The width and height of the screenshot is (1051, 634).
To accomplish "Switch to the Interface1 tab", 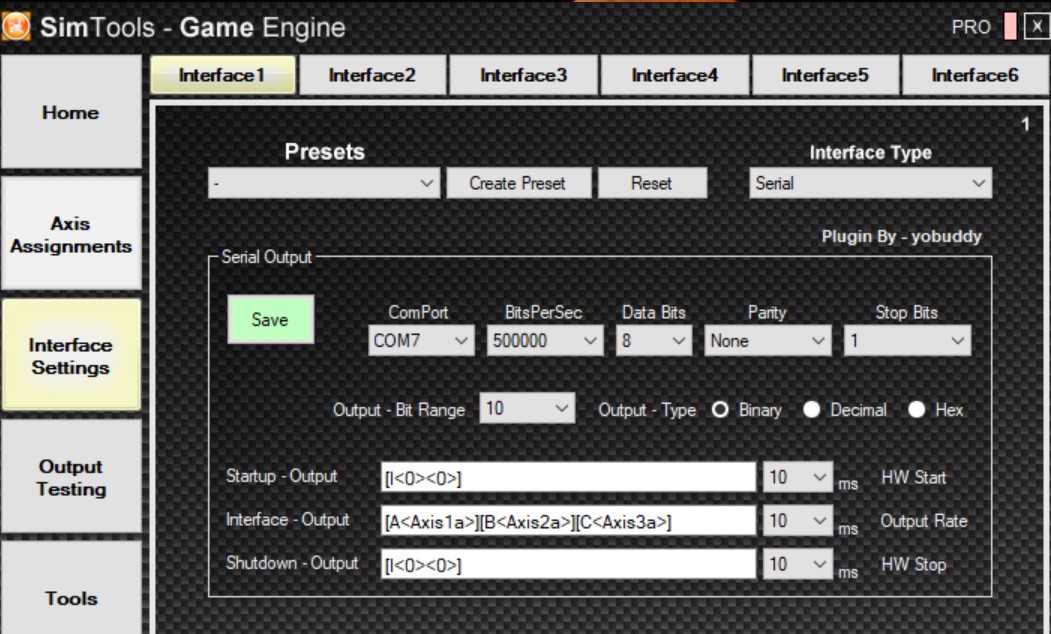I will pyautogui.click(x=223, y=75).
